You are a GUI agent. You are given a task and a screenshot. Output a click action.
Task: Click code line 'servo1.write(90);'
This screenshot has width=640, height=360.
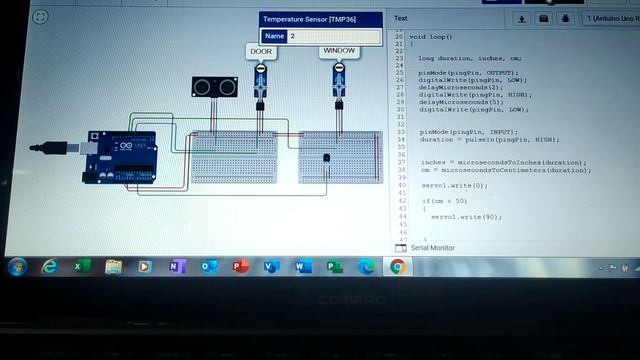pyautogui.click(x=466, y=217)
